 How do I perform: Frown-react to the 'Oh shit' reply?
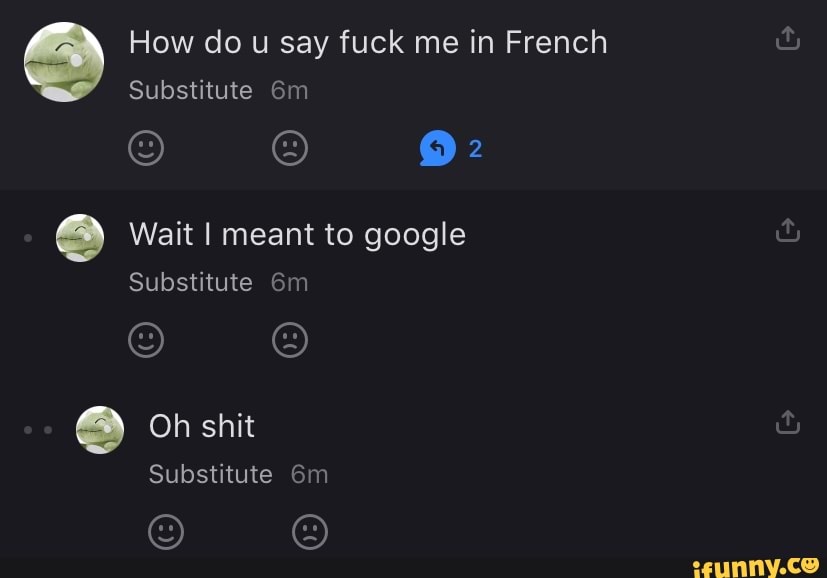click(310, 532)
